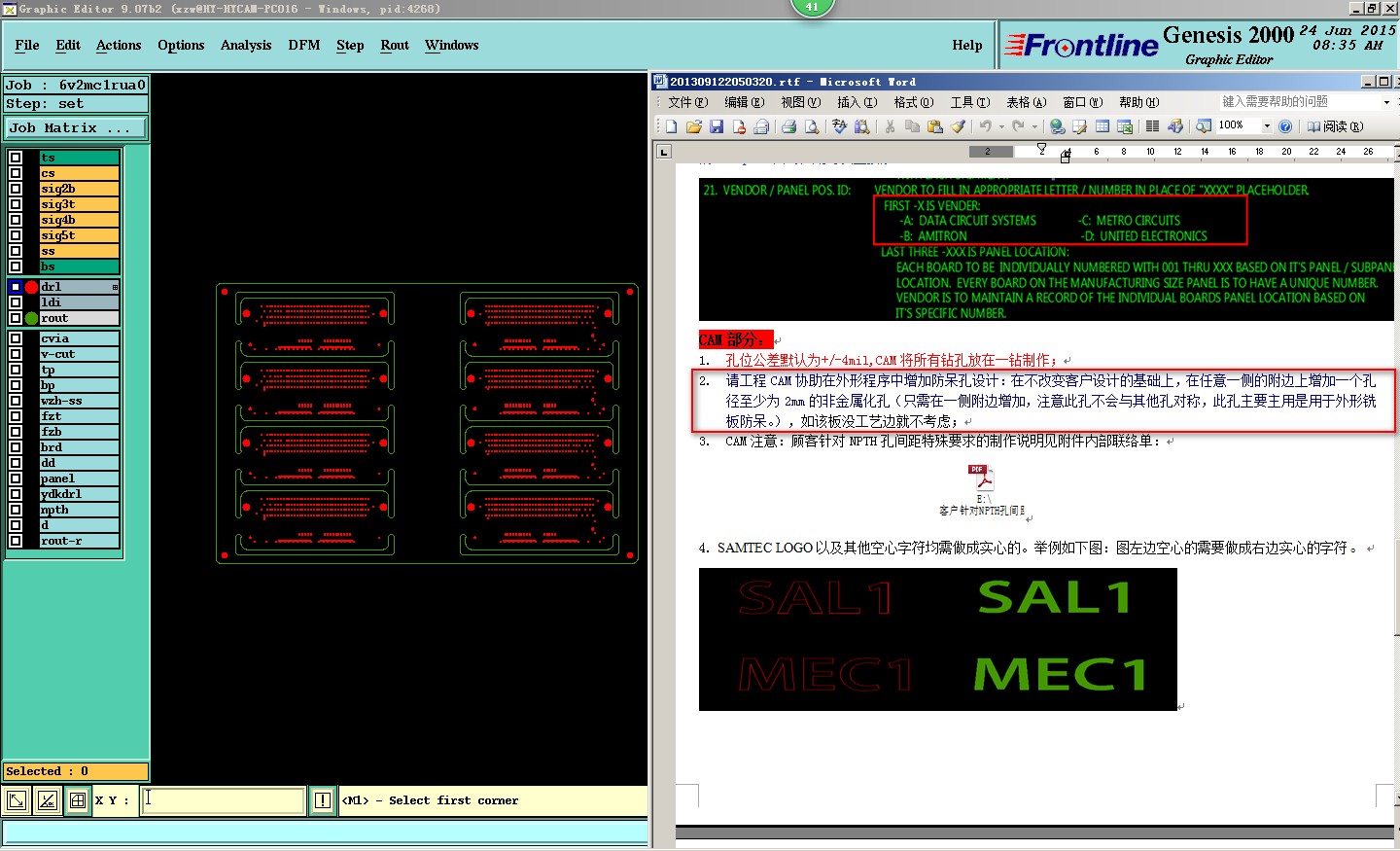Click the Insert Excel Worksheet icon
1400x851 pixels.
coord(1125,126)
